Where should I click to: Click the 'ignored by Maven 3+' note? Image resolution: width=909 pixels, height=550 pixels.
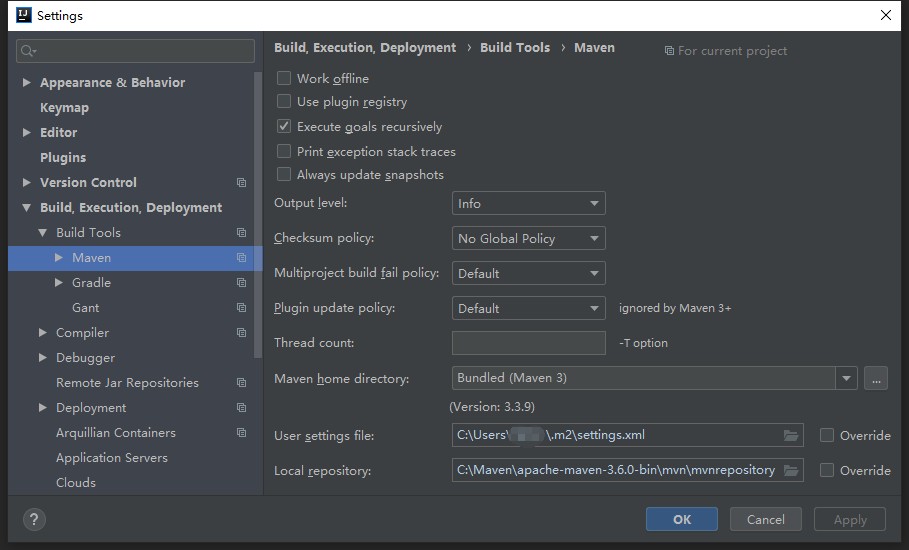pyautogui.click(x=675, y=308)
